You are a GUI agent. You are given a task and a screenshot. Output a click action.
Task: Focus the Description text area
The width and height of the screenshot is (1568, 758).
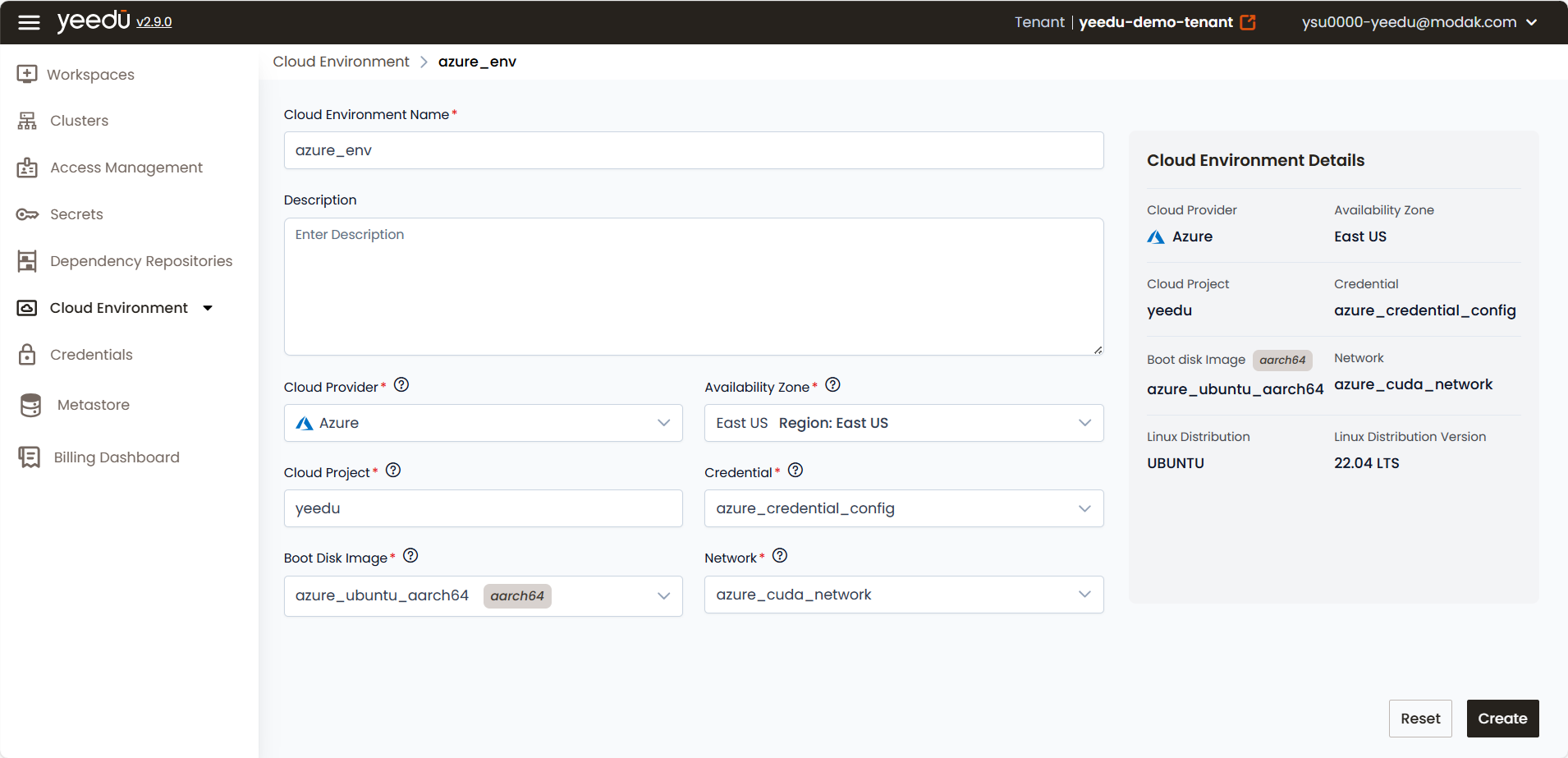click(x=694, y=287)
